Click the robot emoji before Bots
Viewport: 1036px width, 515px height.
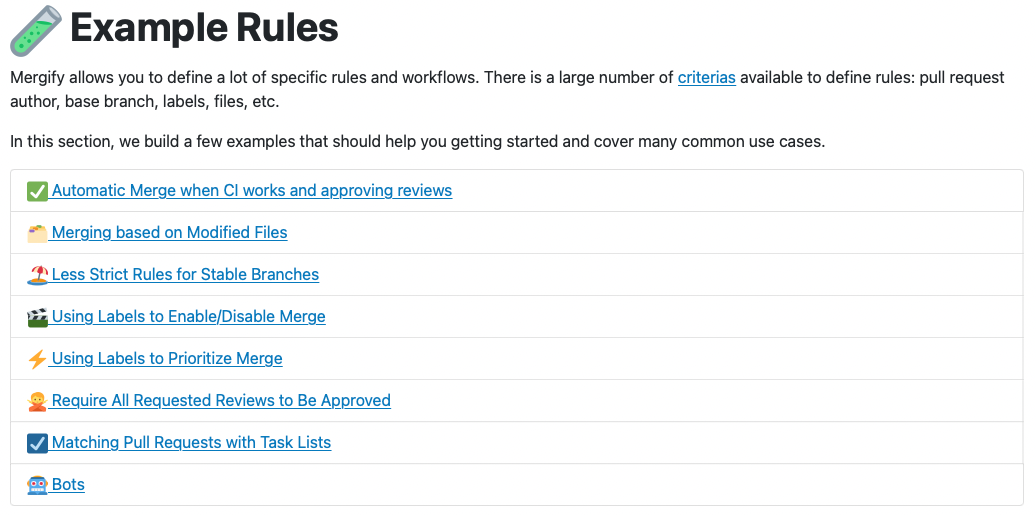38,485
